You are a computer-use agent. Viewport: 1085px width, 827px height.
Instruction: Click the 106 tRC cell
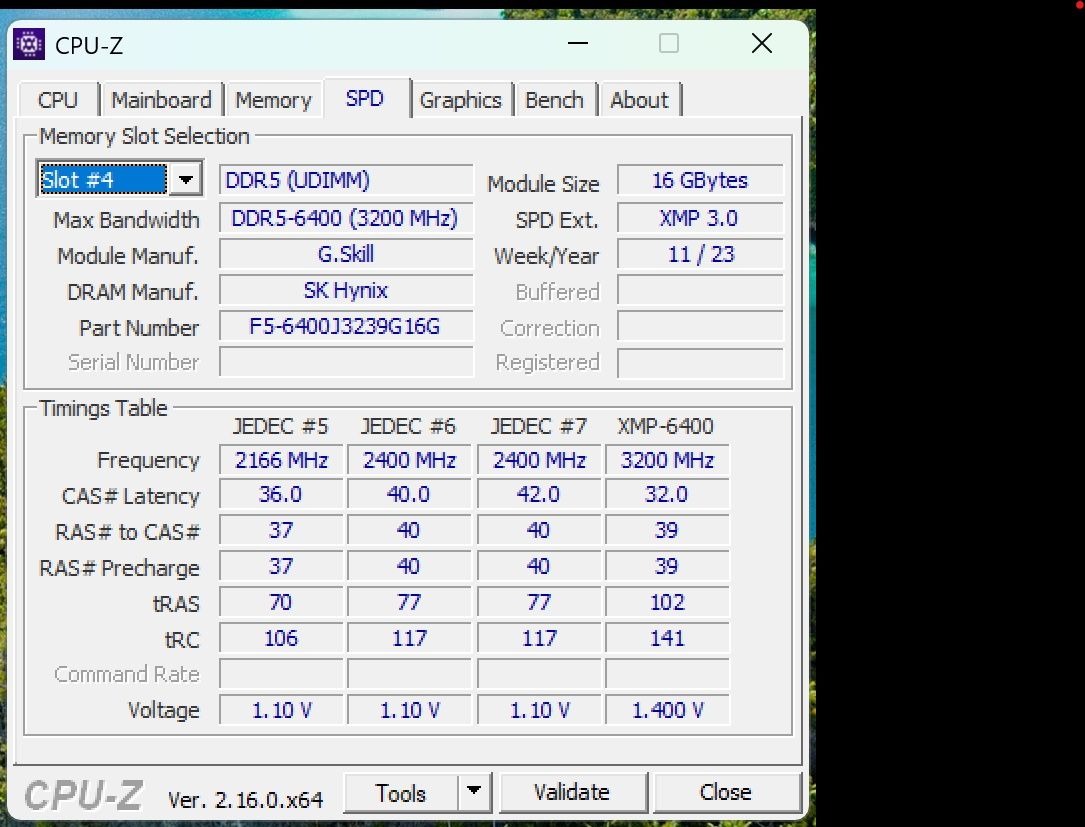click(x=281, y=638)
